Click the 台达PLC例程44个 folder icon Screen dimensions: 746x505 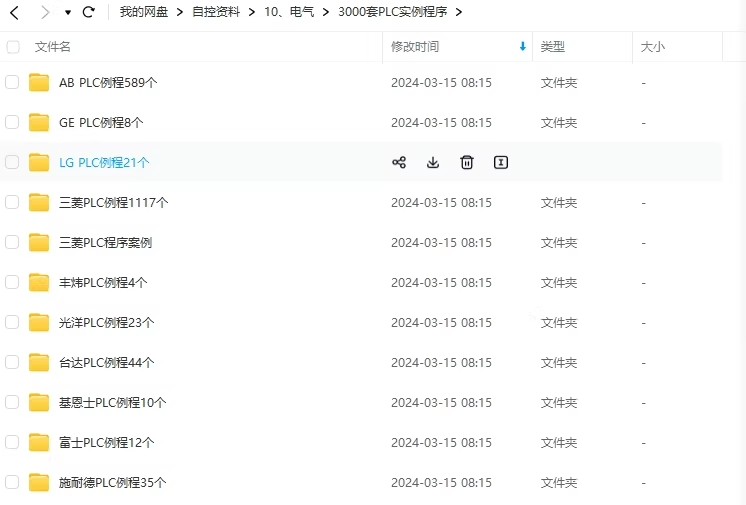[39, 362]
